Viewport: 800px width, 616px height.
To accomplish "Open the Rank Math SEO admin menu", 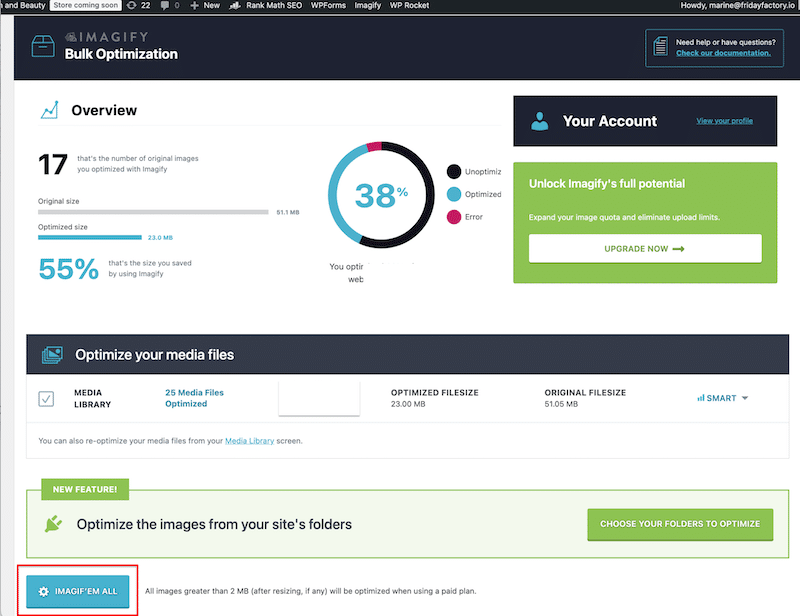I will click(x=266, y=5).
